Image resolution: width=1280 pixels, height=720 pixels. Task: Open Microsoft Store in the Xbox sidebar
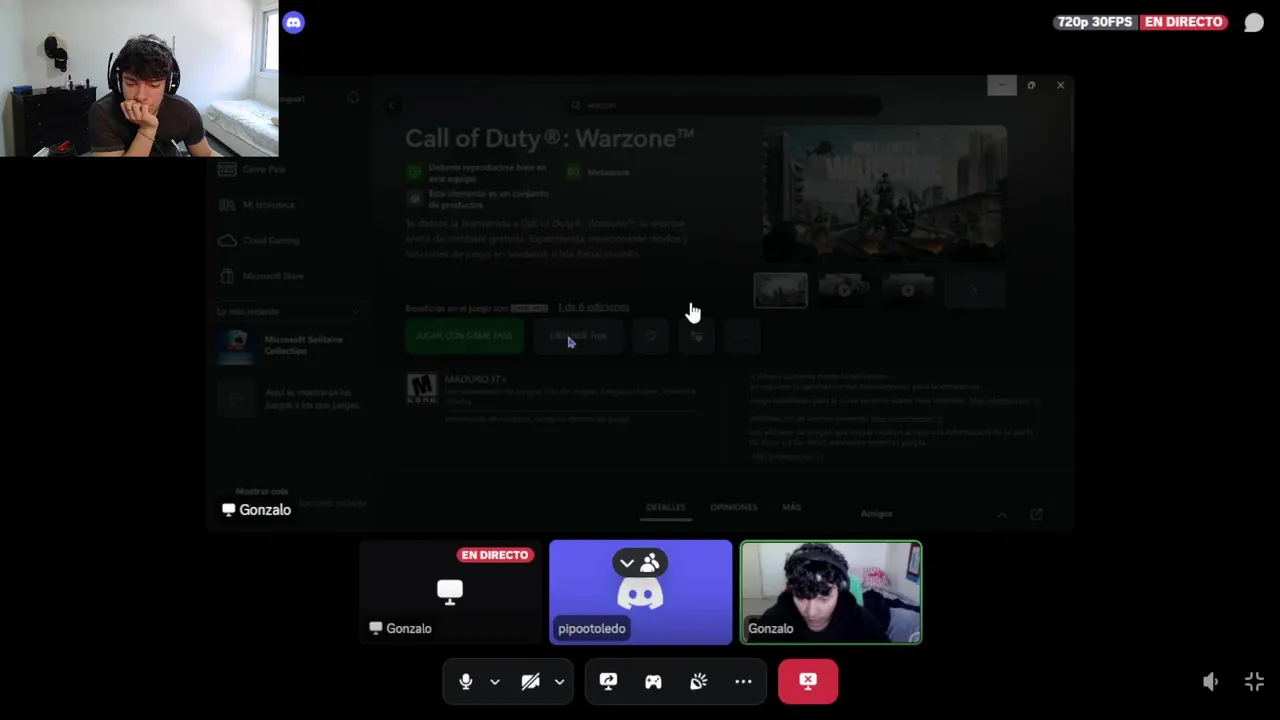262,276
